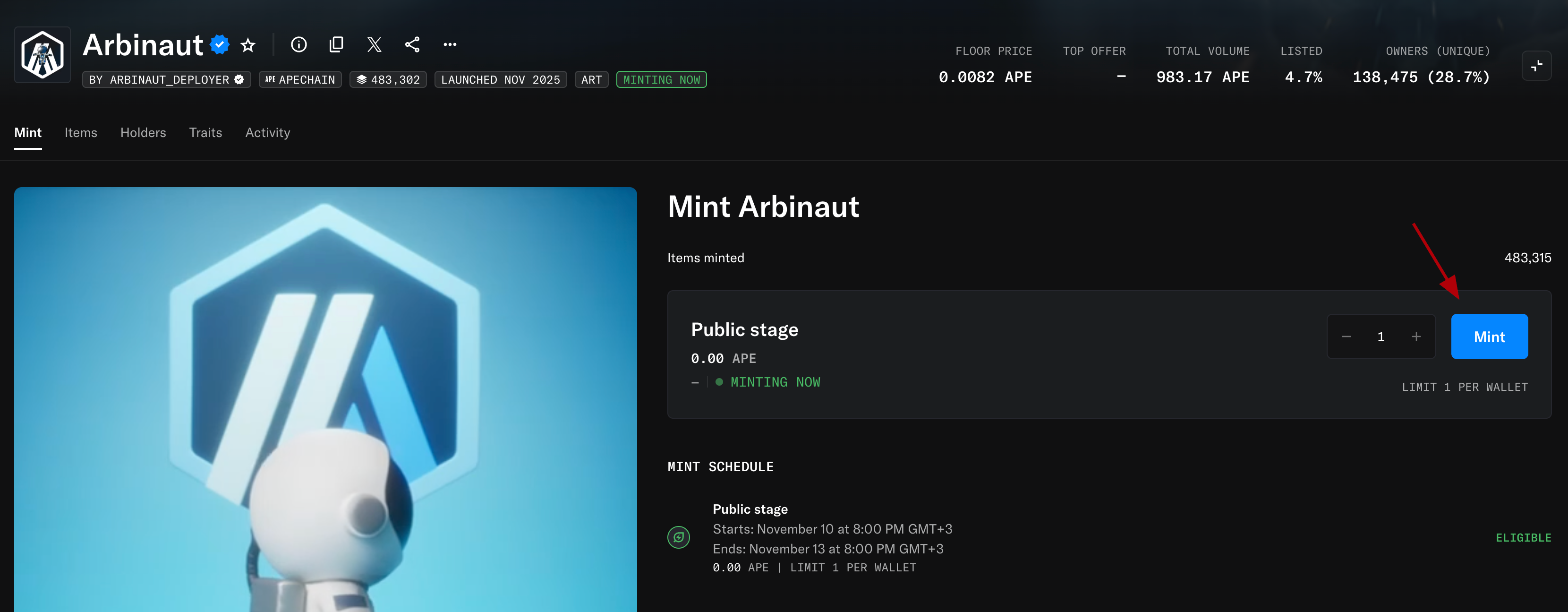Screen dimensions: 1568x612
Task: Select the Traits tab
Action: click(206, 133)
